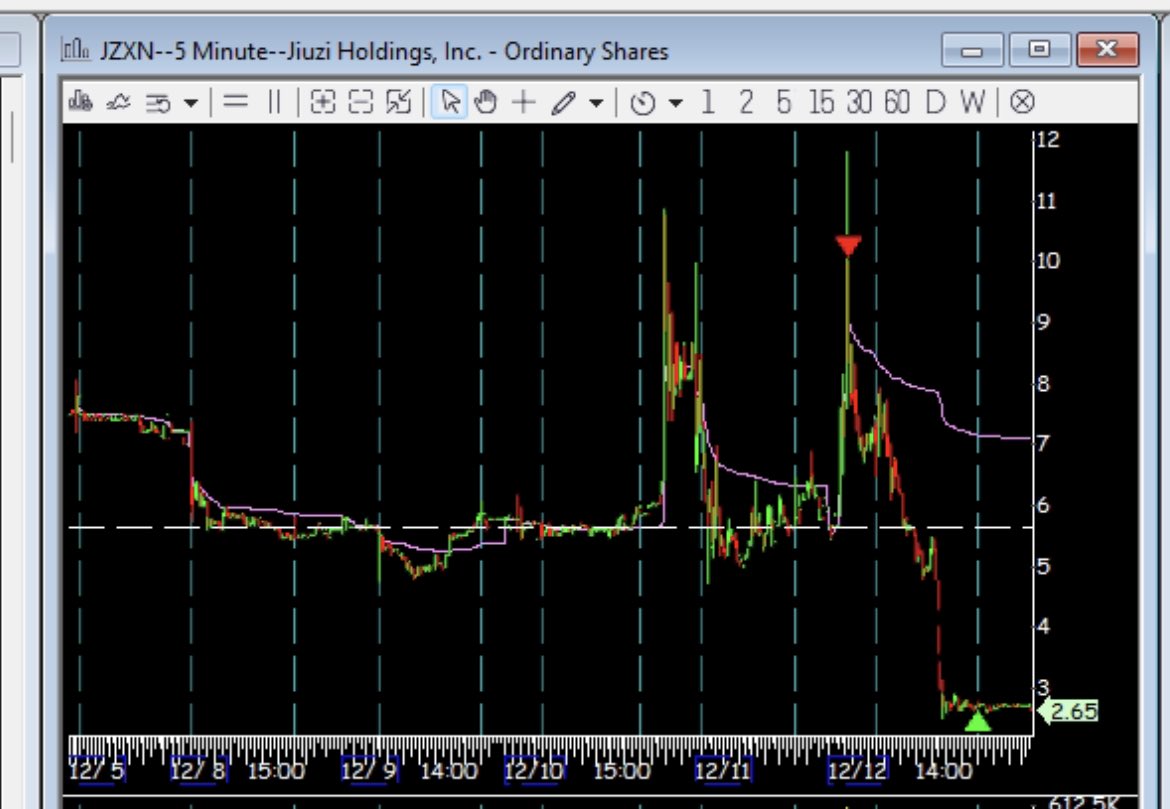Switch to 30 minute interval
Viewport: 1170px width, 809px height.
tap(859, 101)
